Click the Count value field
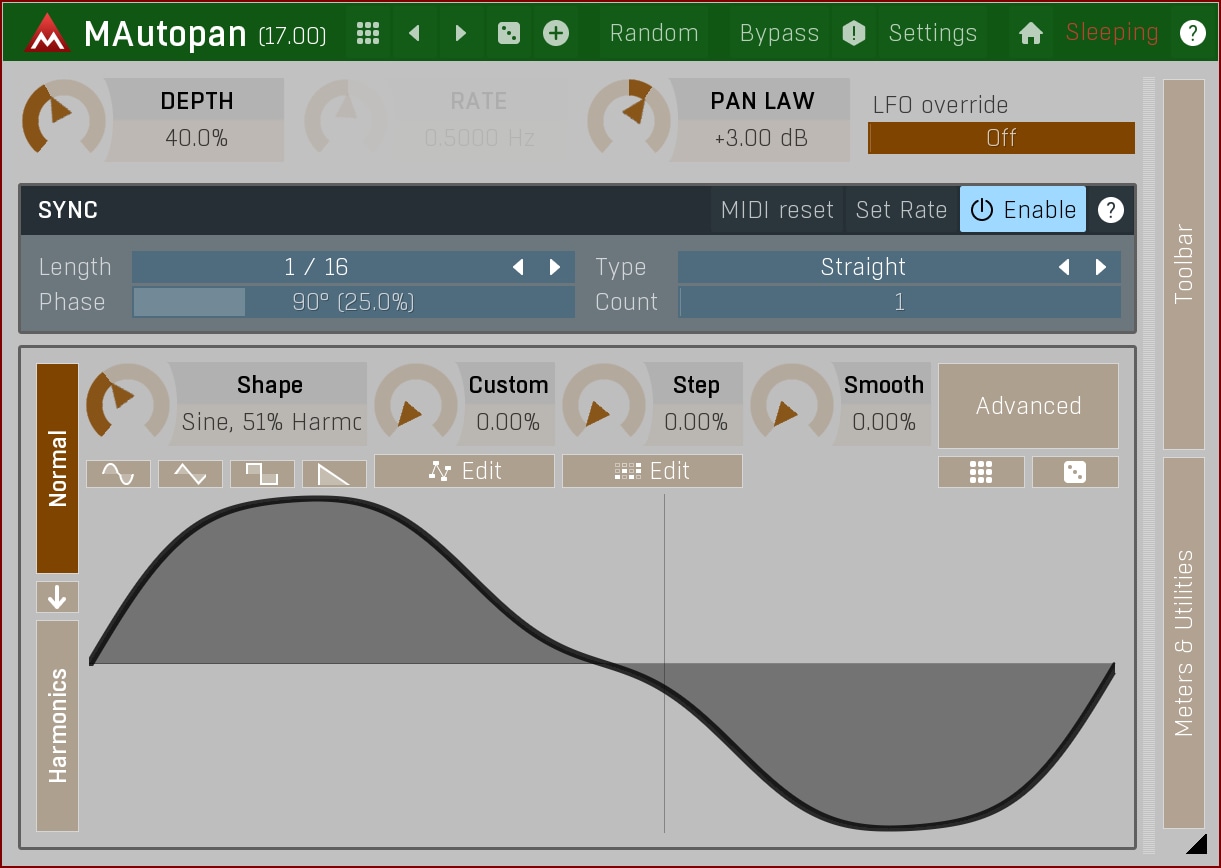1221x868 pixels. pos(899,302)
